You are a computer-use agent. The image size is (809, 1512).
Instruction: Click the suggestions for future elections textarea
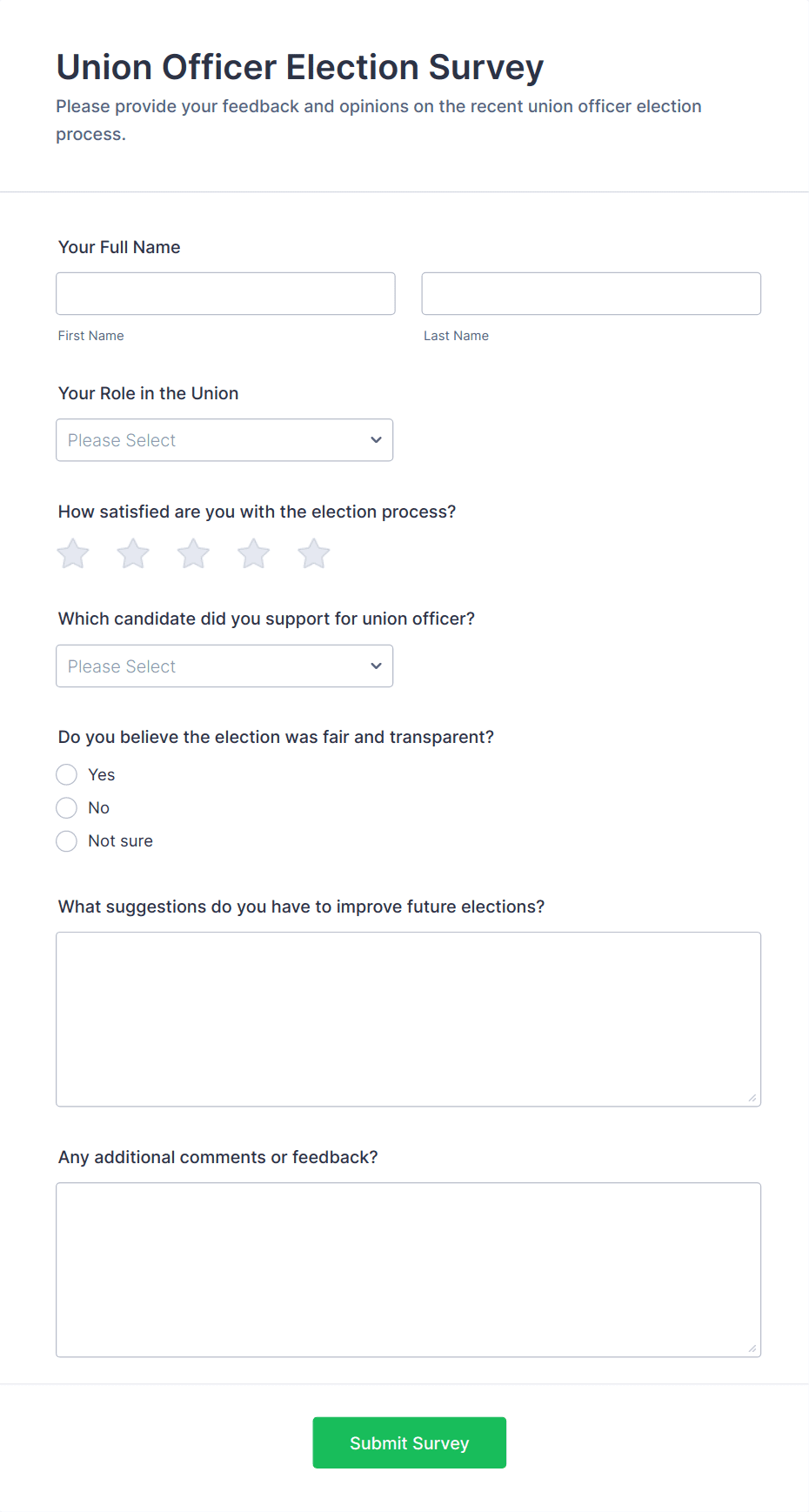click(408, 1019)
